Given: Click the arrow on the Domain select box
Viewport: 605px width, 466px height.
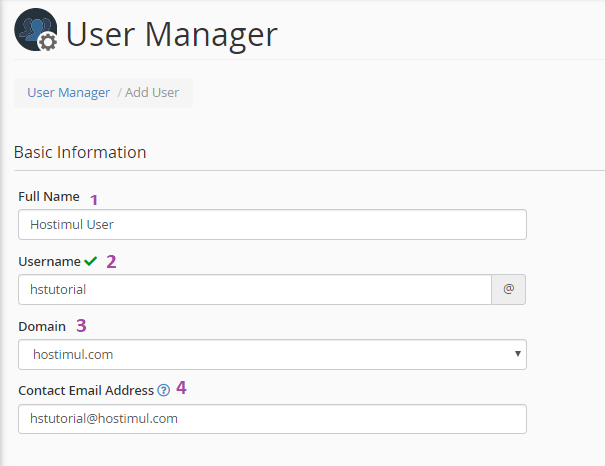Looking at the screenshot, I should pos(517,354).
